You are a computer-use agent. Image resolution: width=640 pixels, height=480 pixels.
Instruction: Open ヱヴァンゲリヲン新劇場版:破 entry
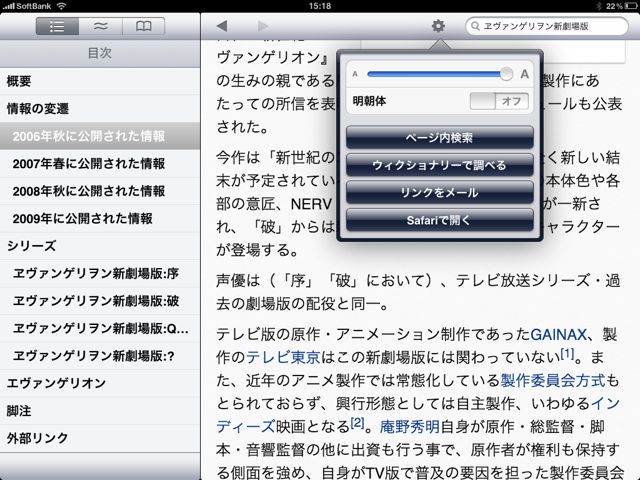100,301
